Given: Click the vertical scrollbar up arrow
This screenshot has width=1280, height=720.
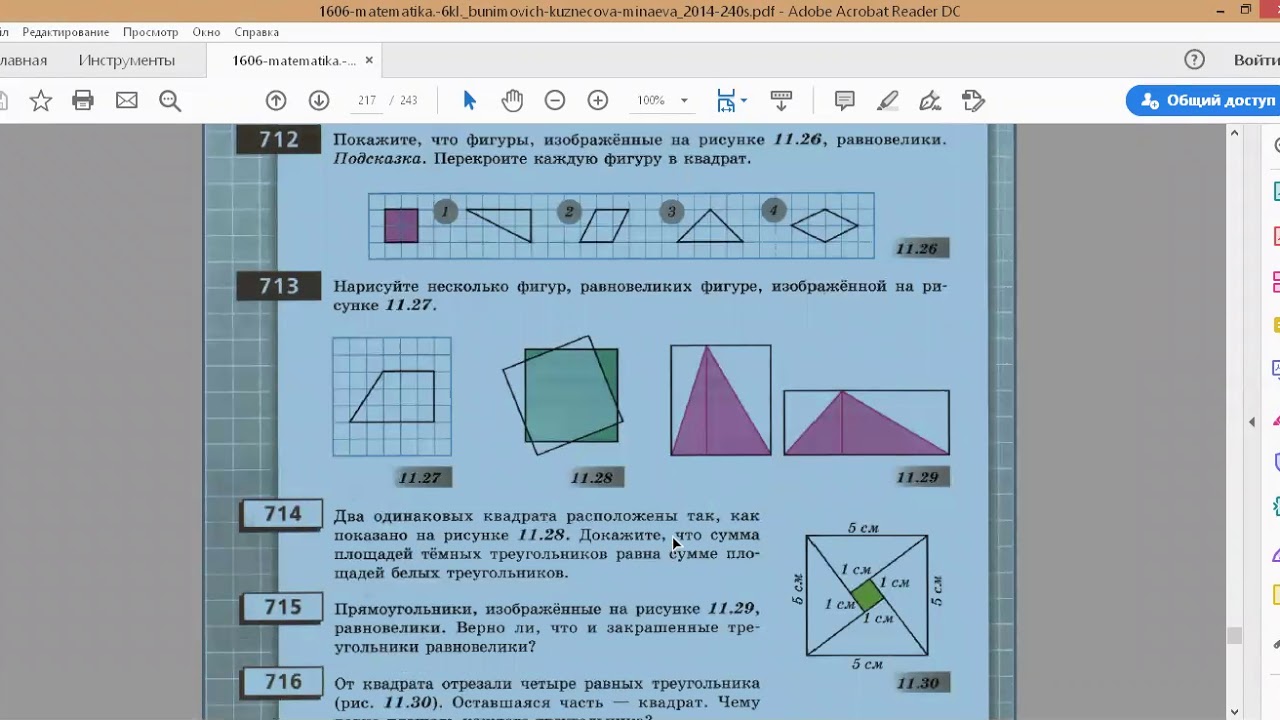Looking at the screenshot, I should tap(1235, 133).
